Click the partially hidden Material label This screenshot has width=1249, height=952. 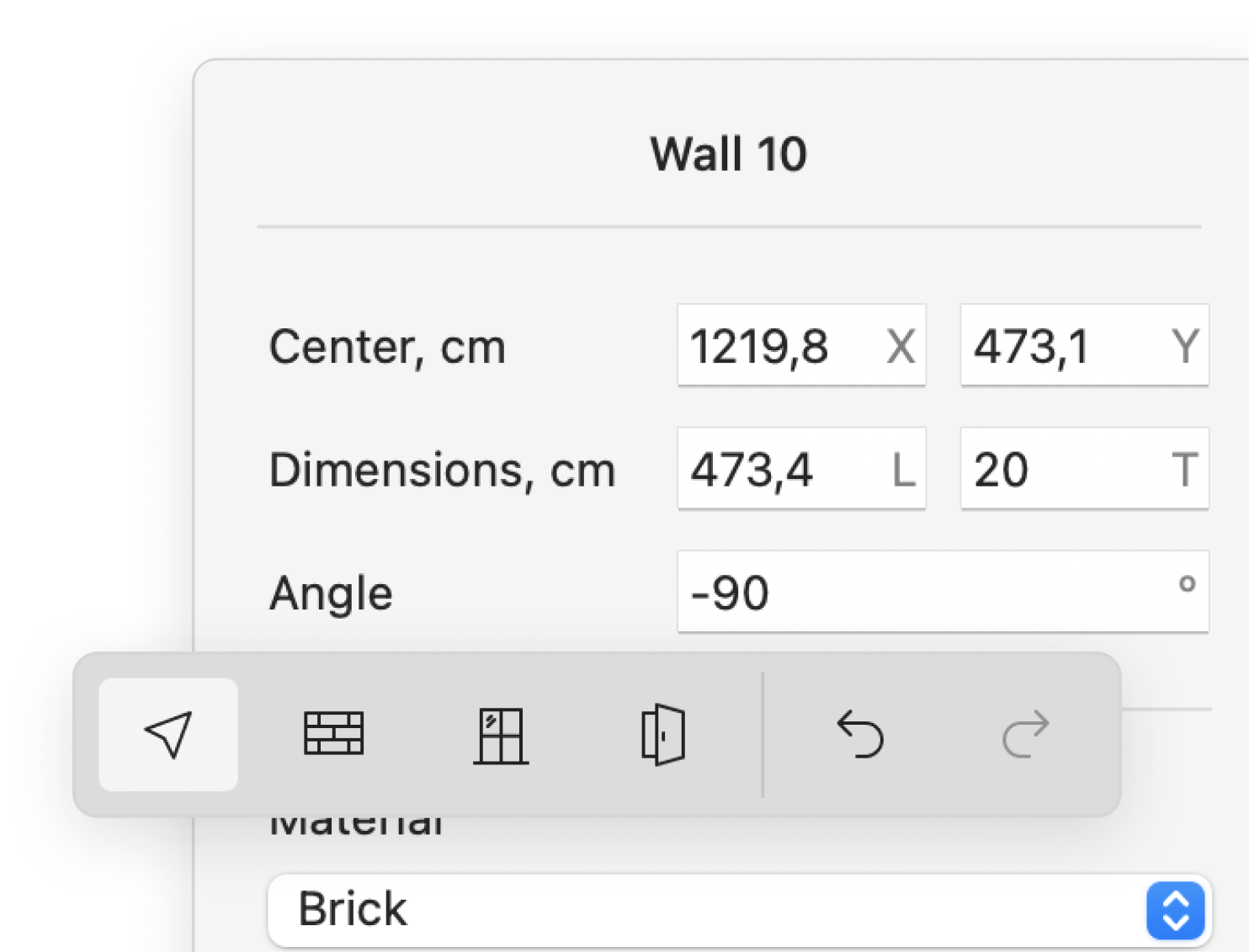(356, 826)
